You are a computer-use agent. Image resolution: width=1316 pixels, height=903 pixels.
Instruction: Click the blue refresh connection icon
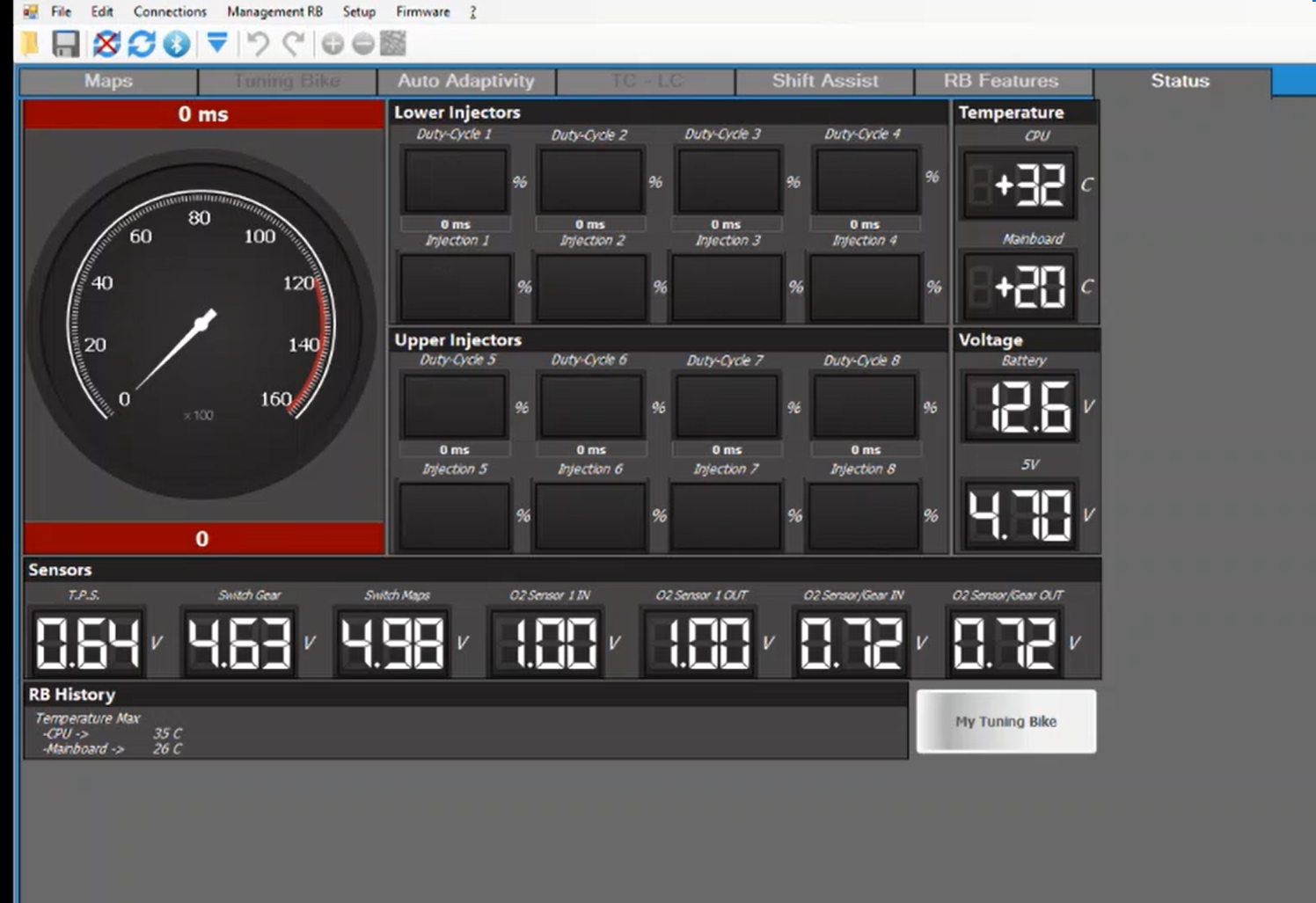[142, 43]
